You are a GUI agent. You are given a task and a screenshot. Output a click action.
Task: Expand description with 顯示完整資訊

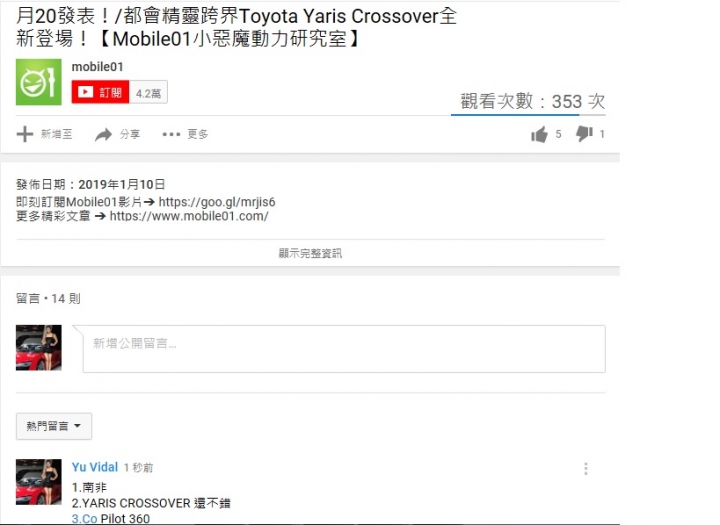310,253
